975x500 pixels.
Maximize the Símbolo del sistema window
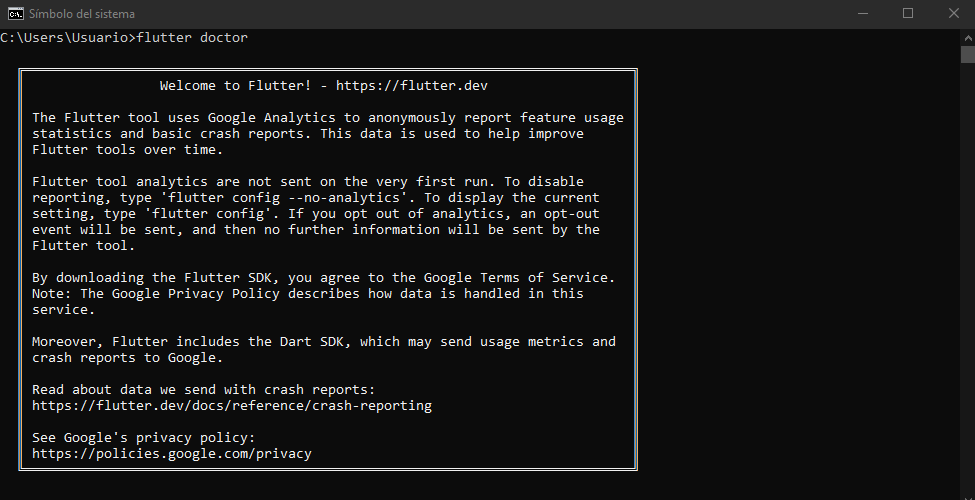point(908,14)
